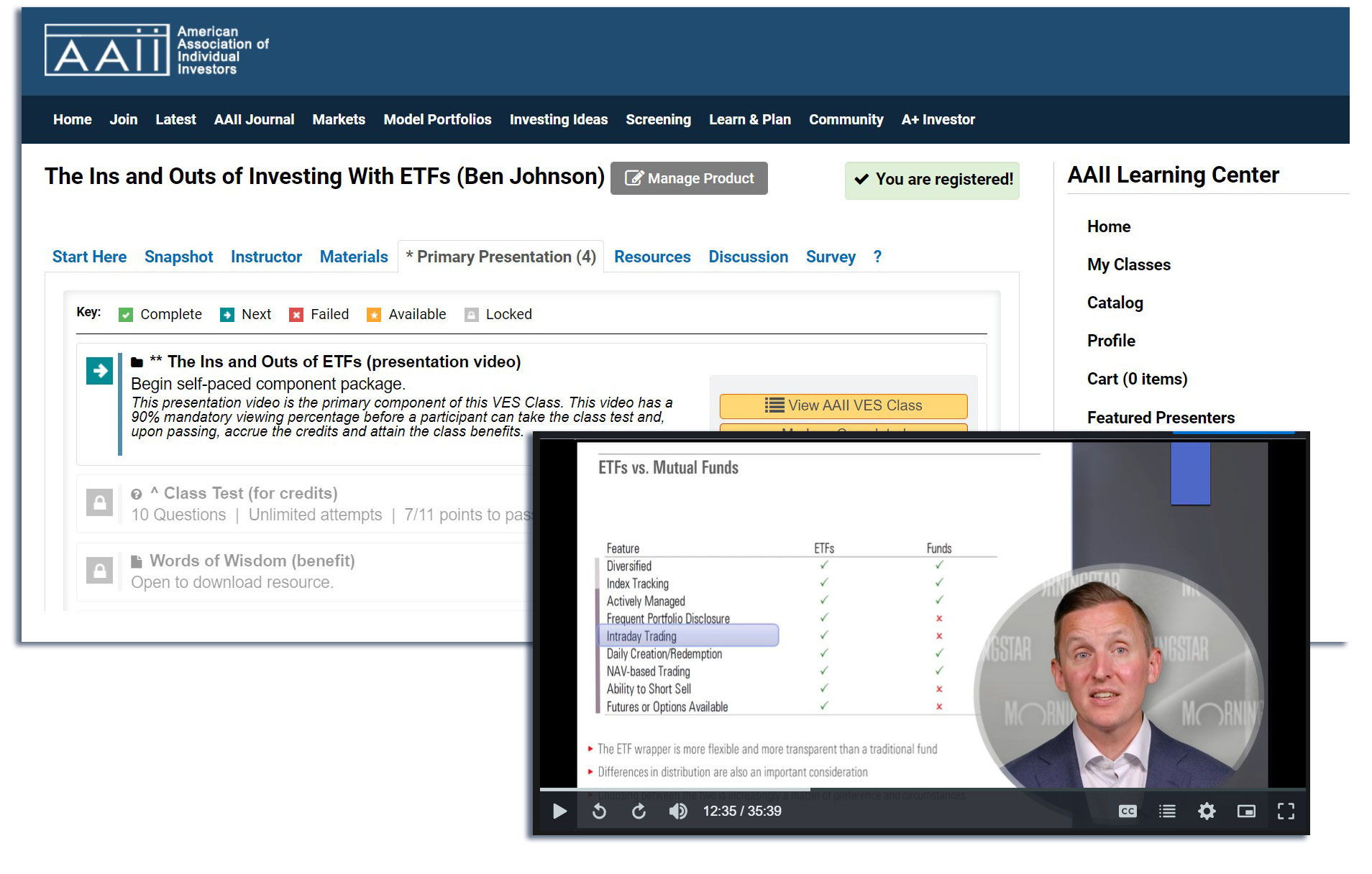Click the lock icon beside Class Test

pyautogui.click(x=100, y=502)
